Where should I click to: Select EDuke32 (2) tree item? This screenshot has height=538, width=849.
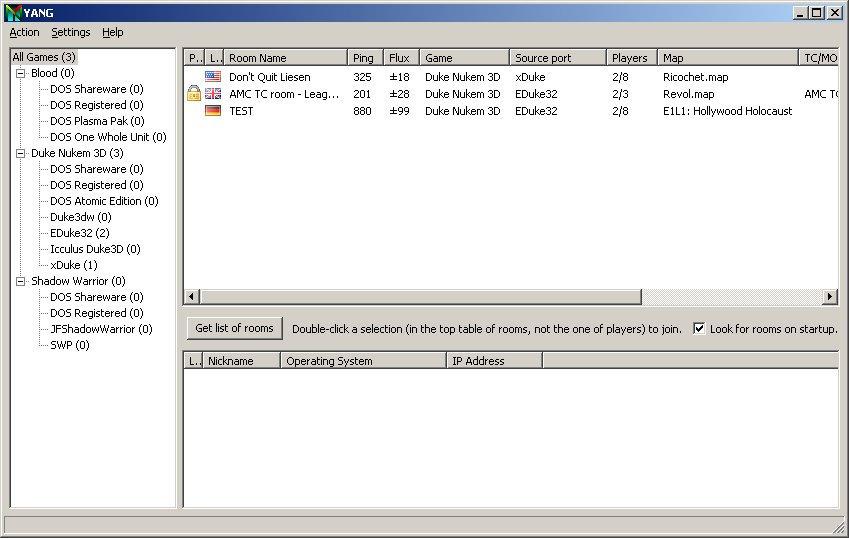click(x=80, y=233)
